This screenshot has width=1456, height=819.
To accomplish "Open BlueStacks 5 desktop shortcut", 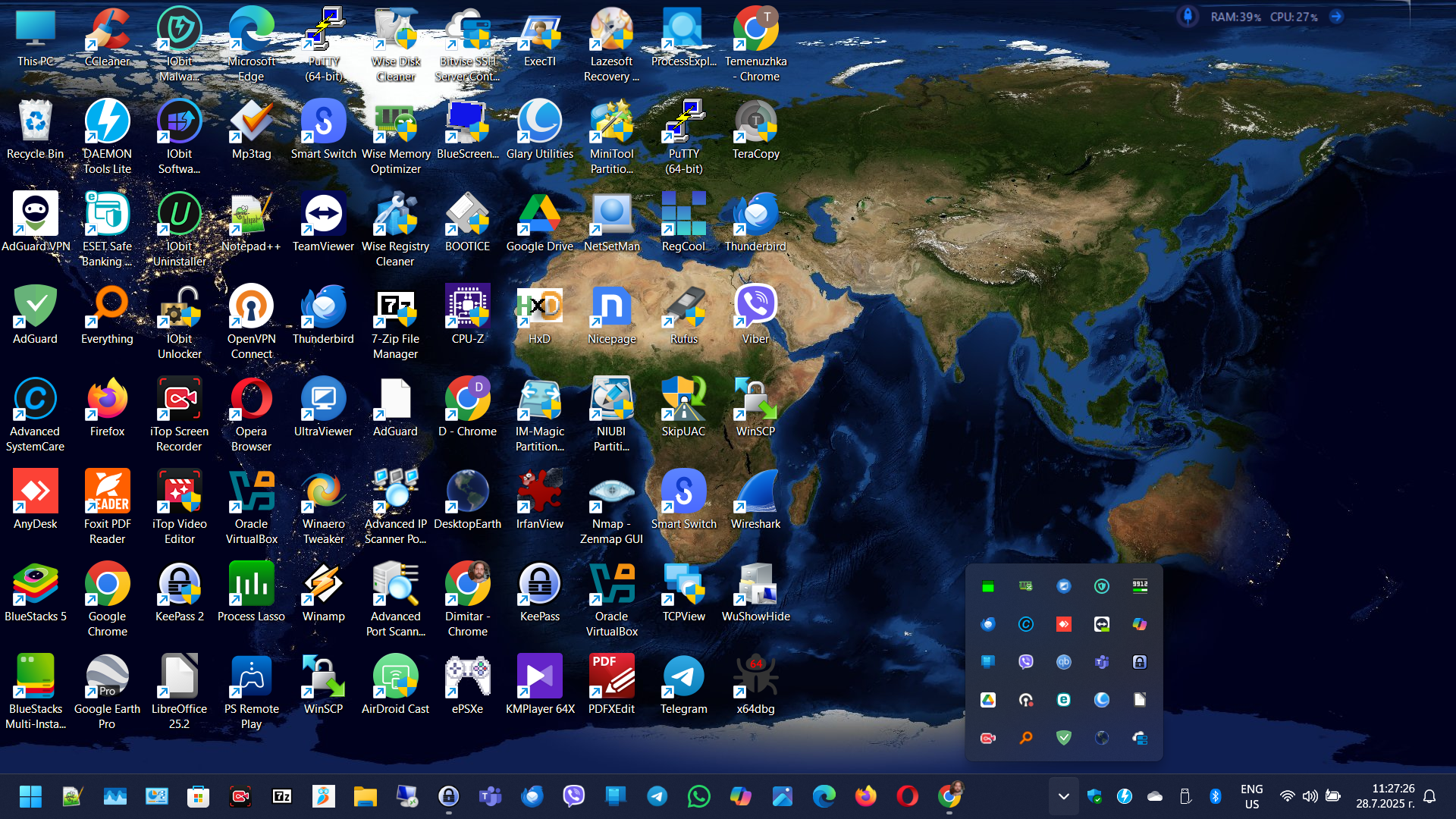I will 35,593.
